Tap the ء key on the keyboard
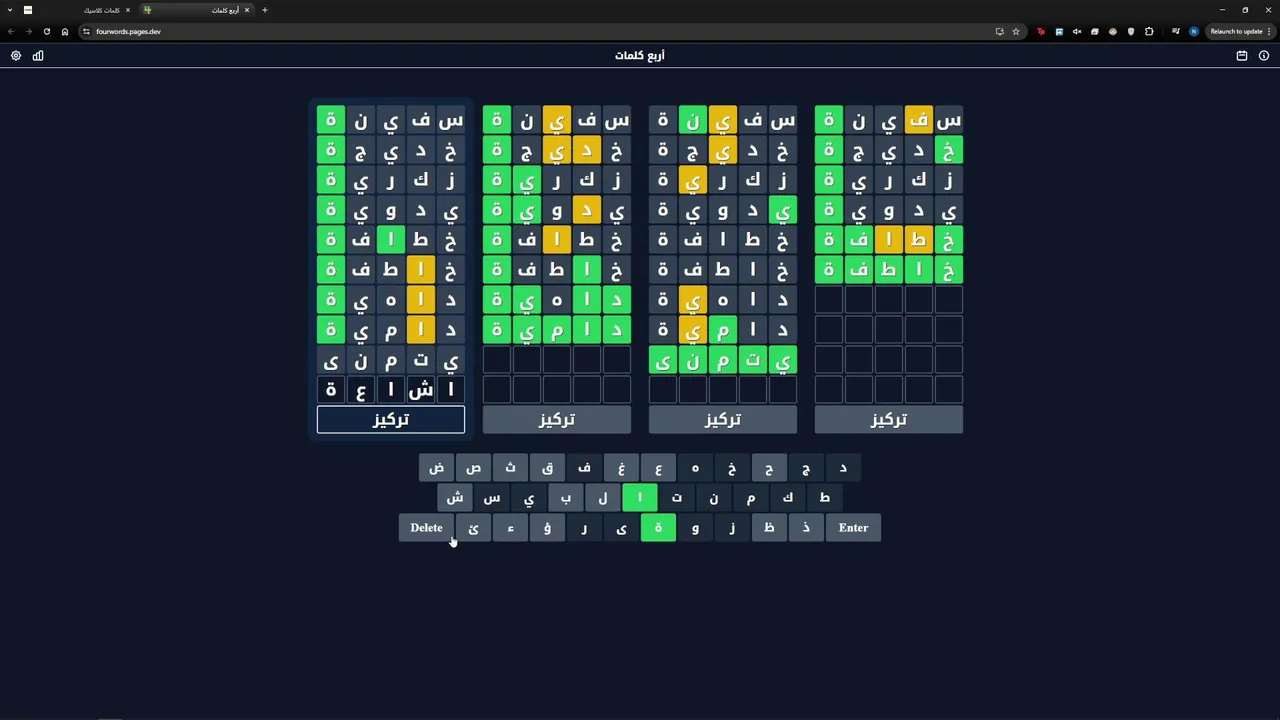 (510, 528)
